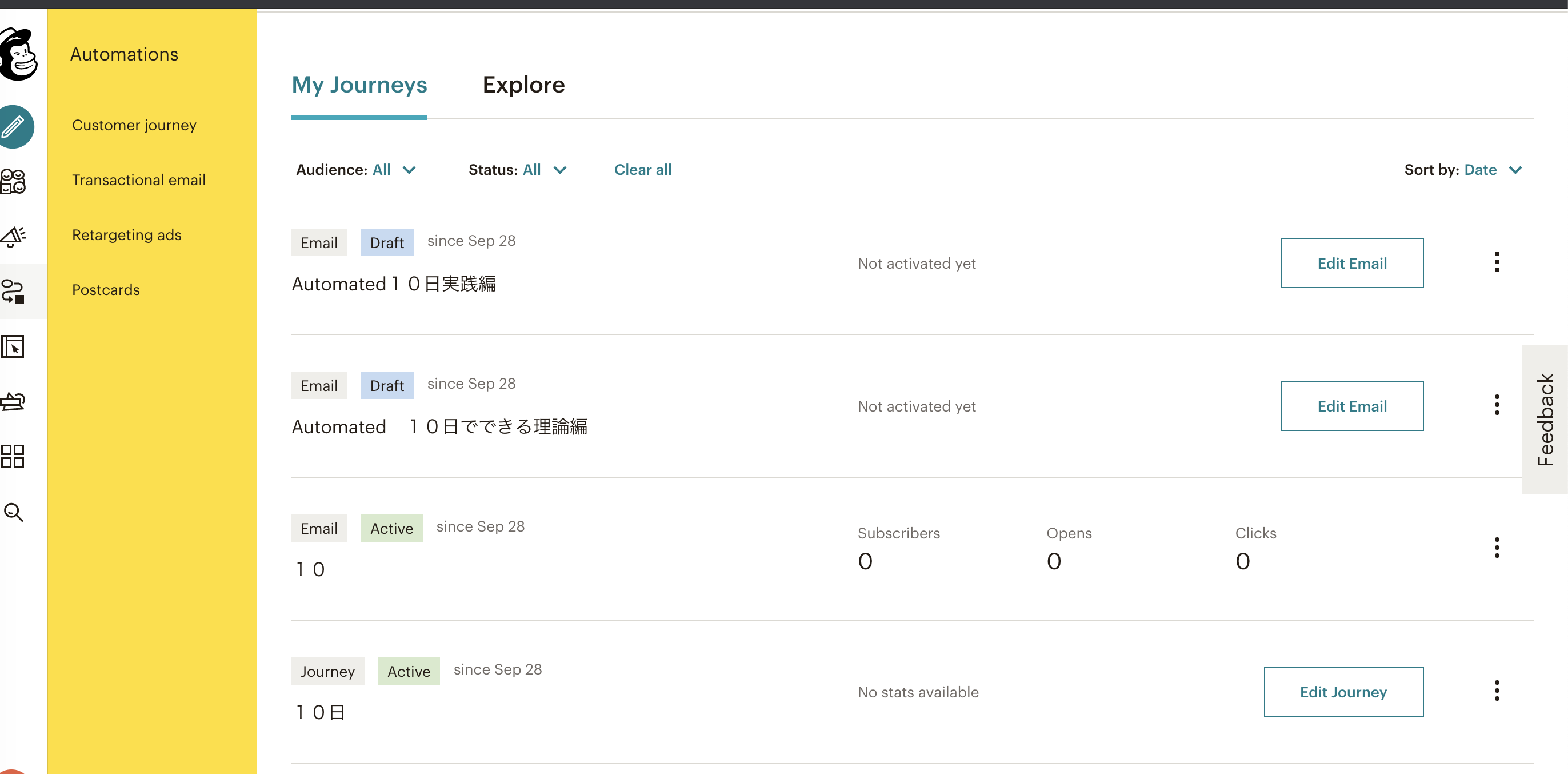Open the Content studio icon

(x=13, y=401)
